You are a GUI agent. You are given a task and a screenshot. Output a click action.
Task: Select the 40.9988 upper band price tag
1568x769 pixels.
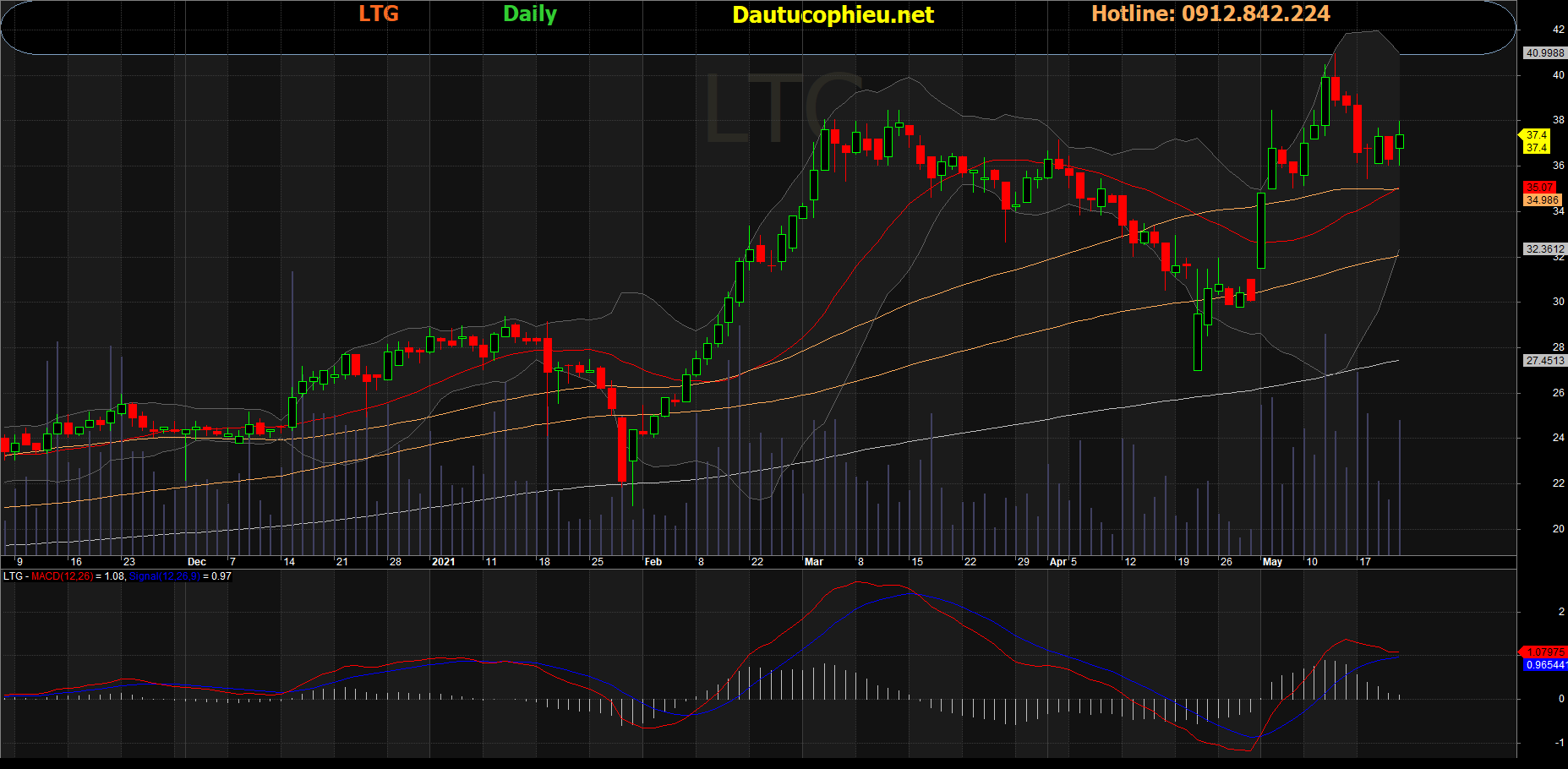click(x=1544, y=53)
